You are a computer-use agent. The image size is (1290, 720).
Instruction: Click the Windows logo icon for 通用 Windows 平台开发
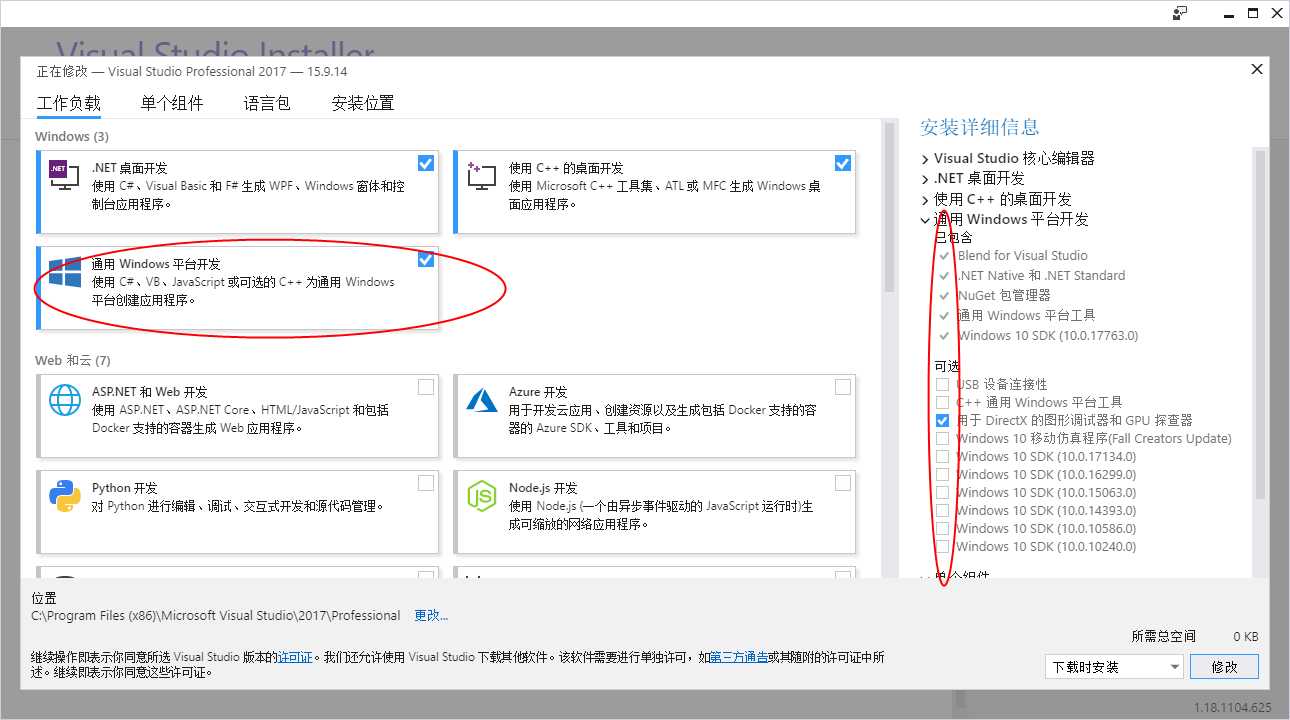point(65,272)
